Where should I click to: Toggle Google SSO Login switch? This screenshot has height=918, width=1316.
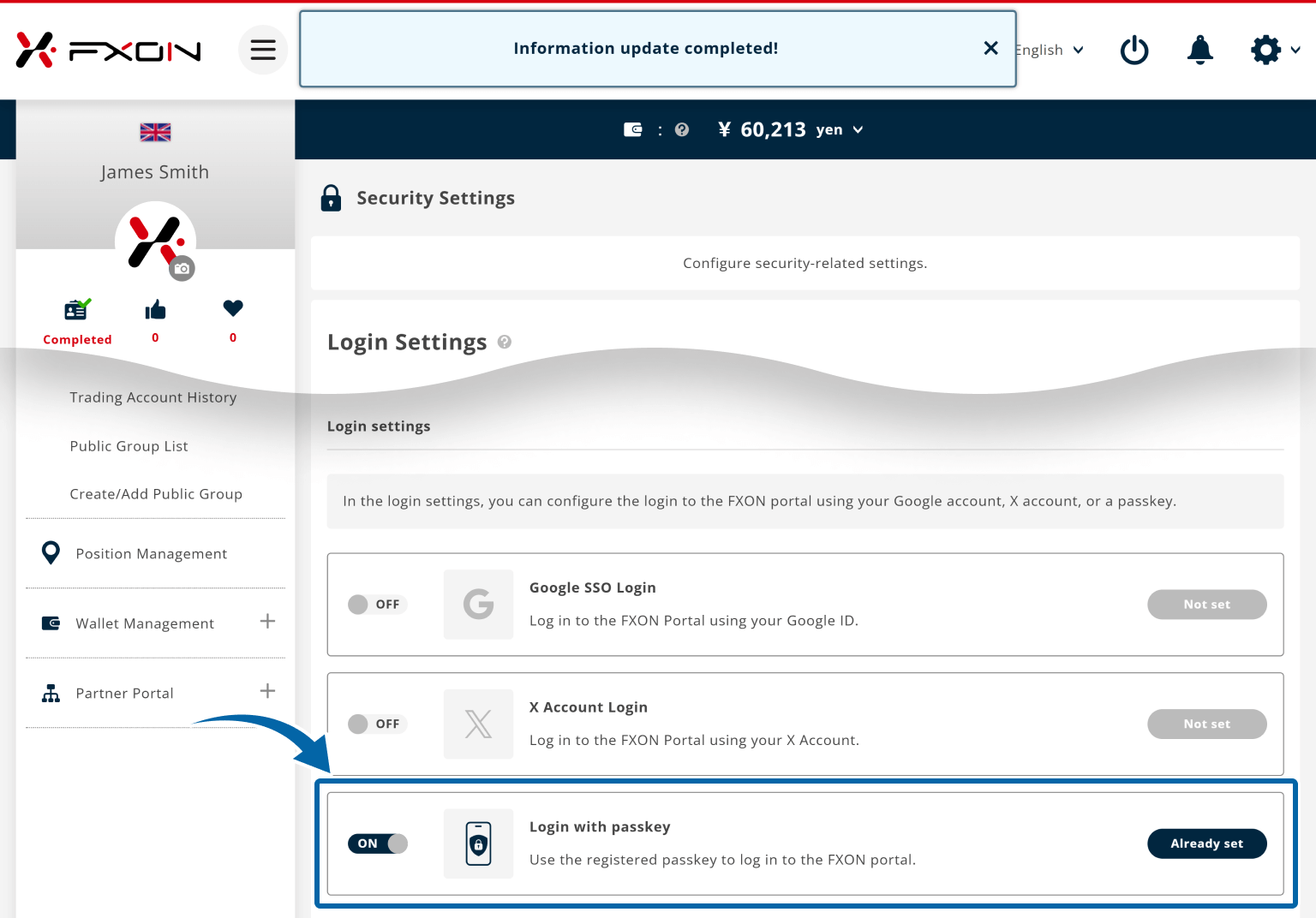coord(377,605)
